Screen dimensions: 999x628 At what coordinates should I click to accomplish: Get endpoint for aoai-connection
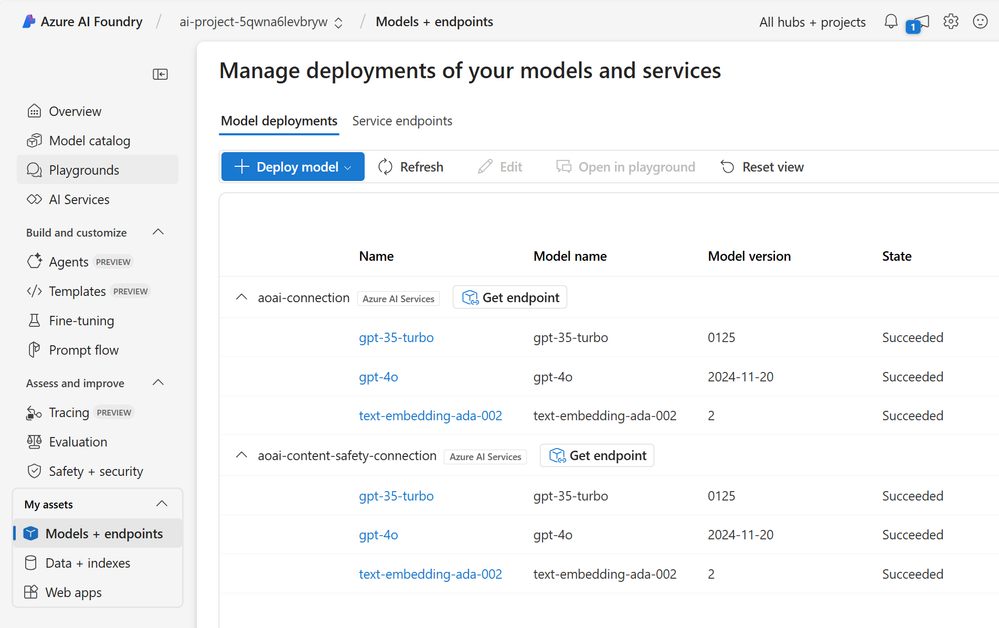tap(510, 297)
